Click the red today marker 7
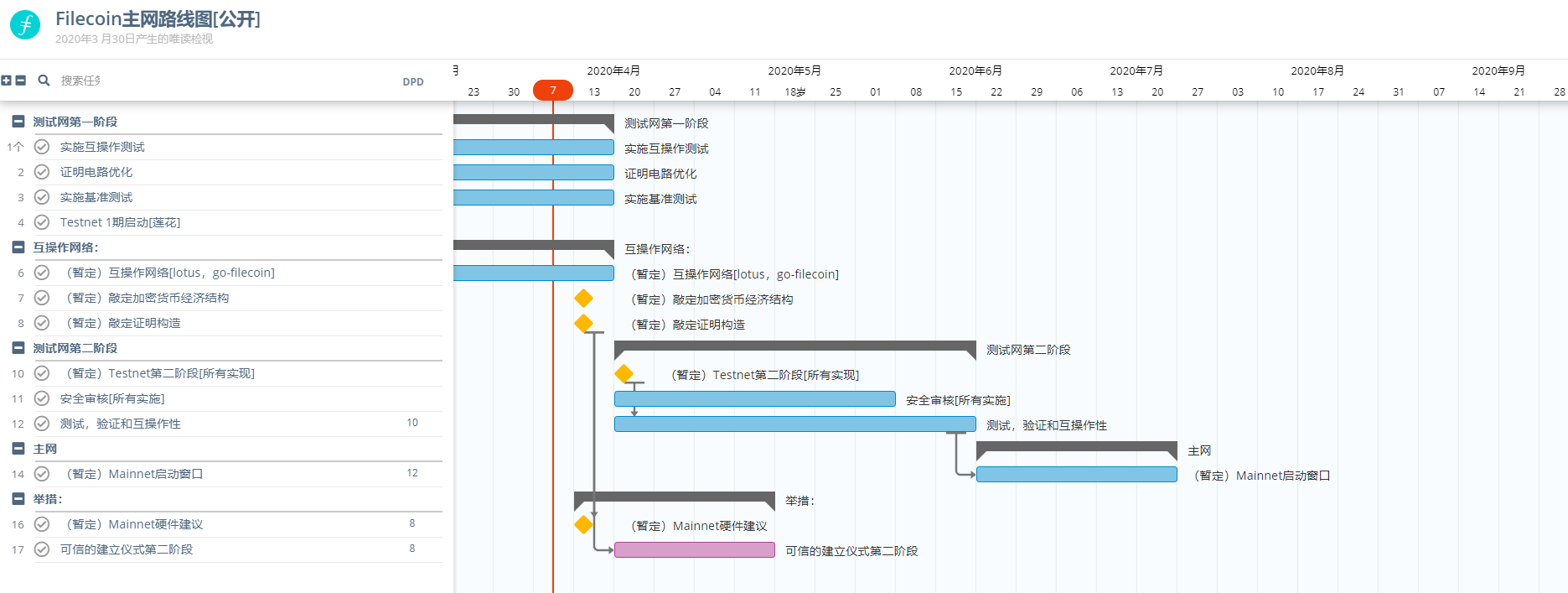1568x593 pixels. coord(553,91)
